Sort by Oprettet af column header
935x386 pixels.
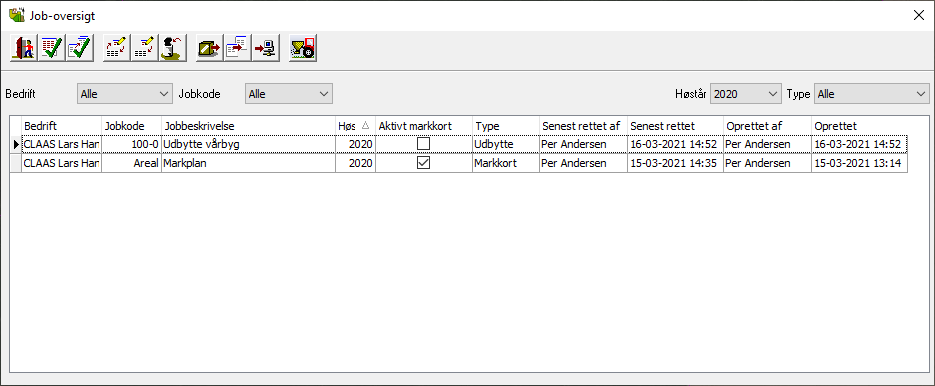[767, 126]
